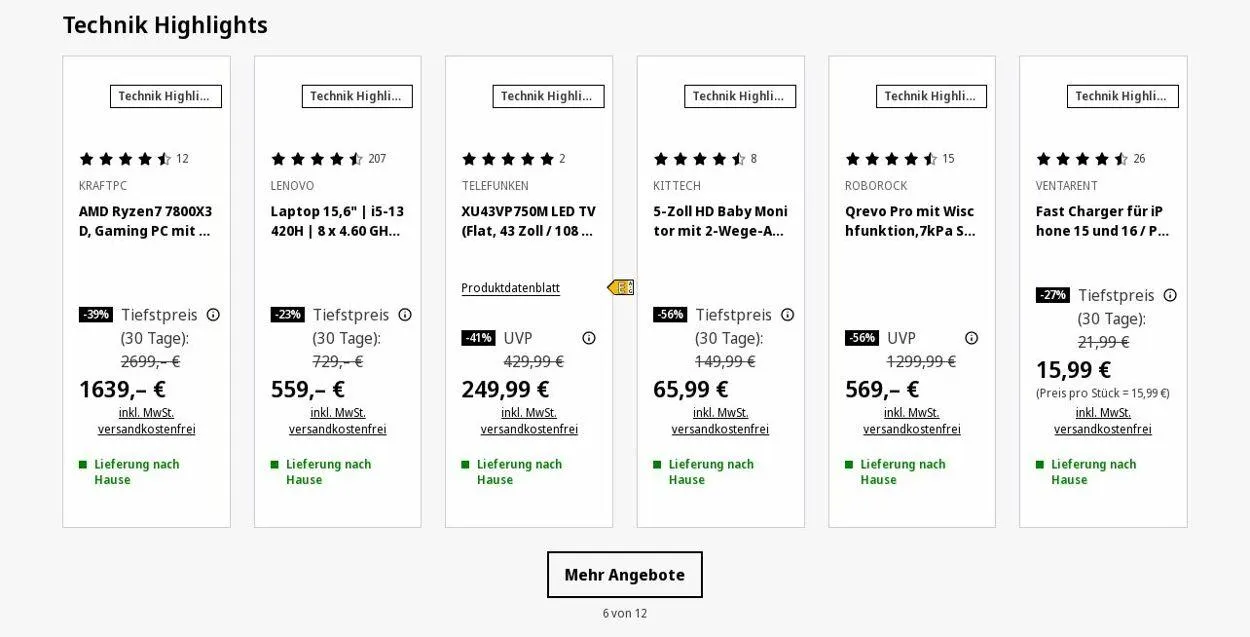This screenshot has width=1250, height=637.
Task: Open price info icon for Lenovo laptop
Action: click(405, 315)
